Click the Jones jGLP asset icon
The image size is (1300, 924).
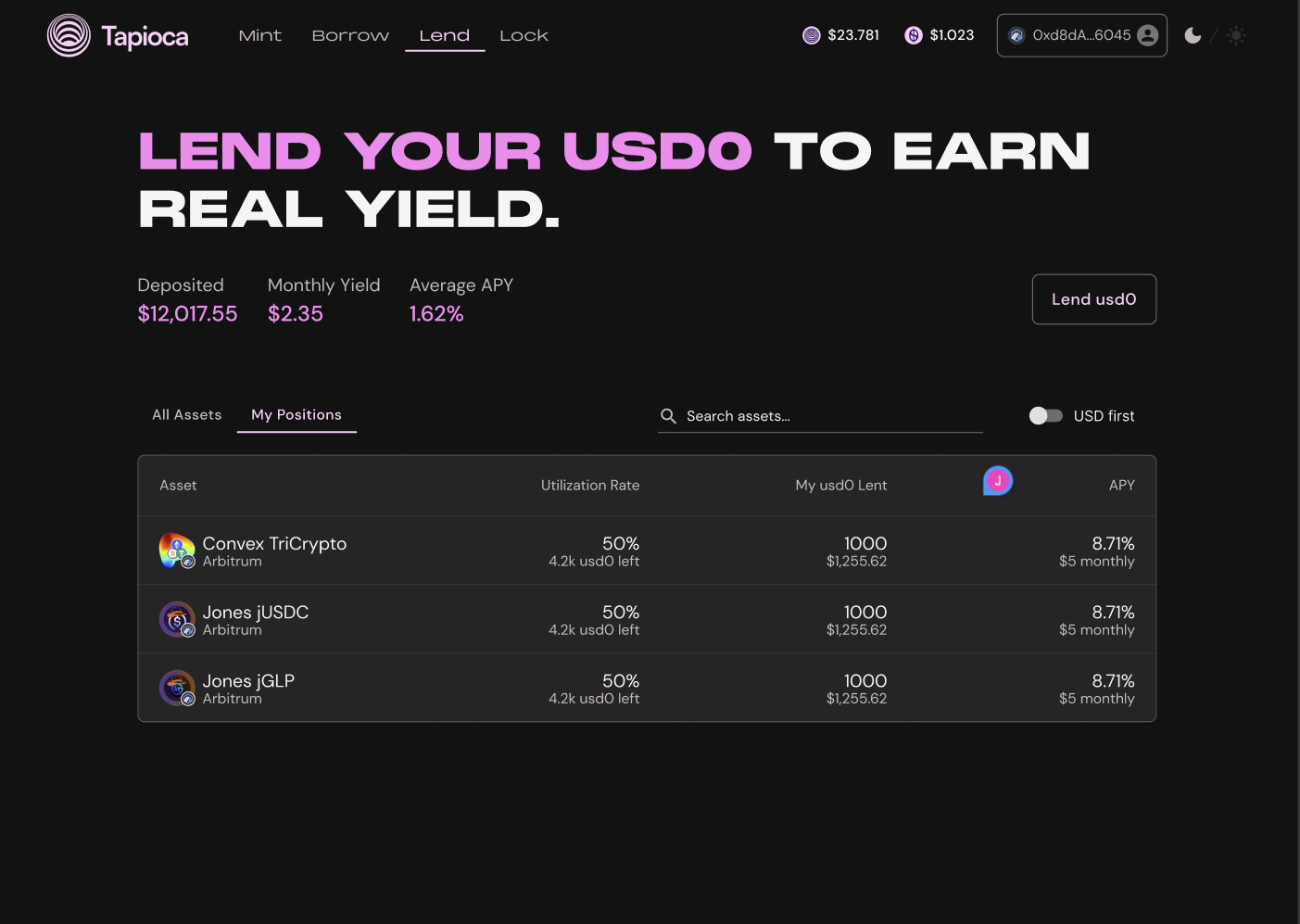[177, 688]
